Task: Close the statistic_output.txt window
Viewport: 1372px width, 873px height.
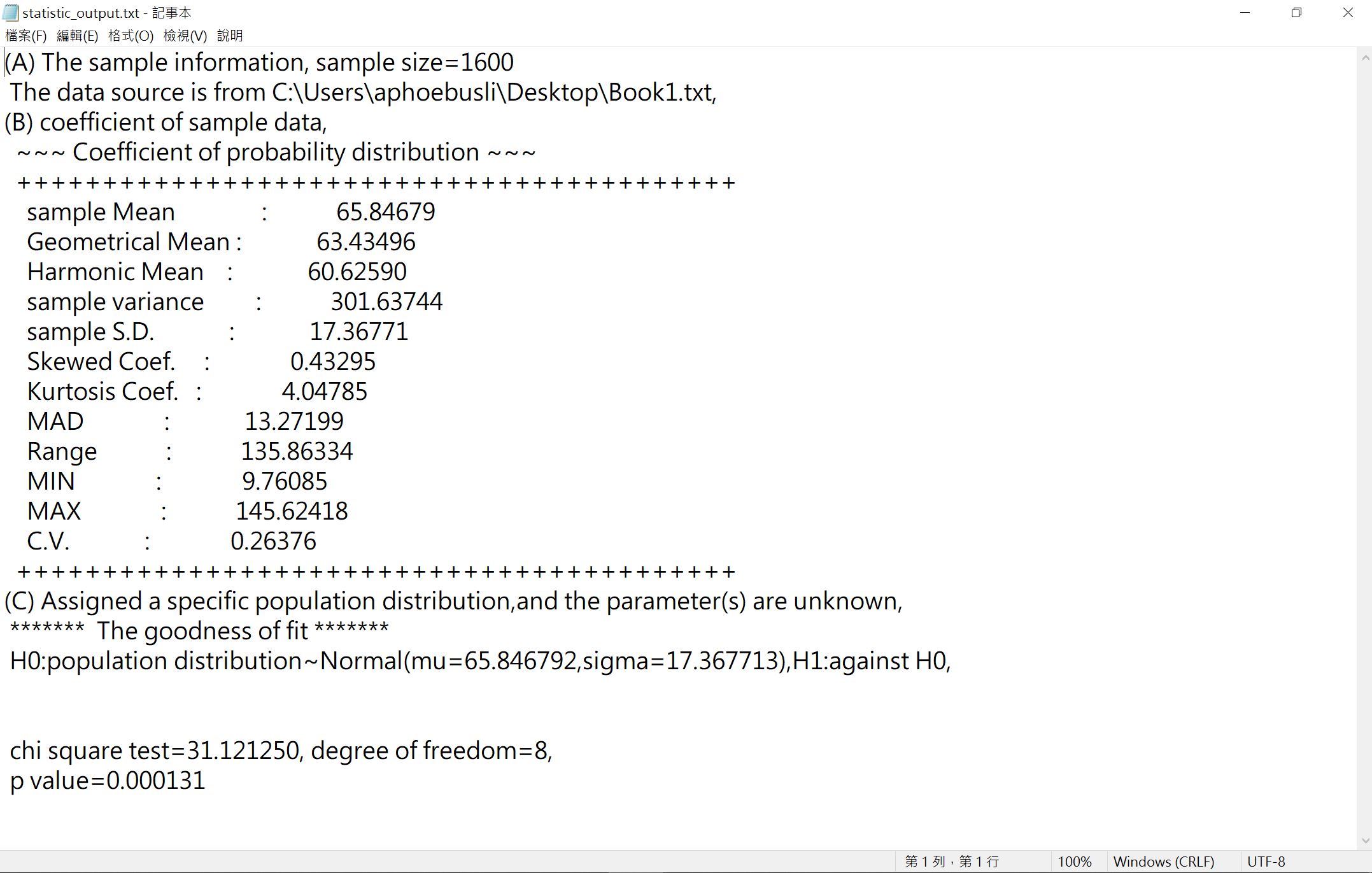Action: coord(1348,13)
